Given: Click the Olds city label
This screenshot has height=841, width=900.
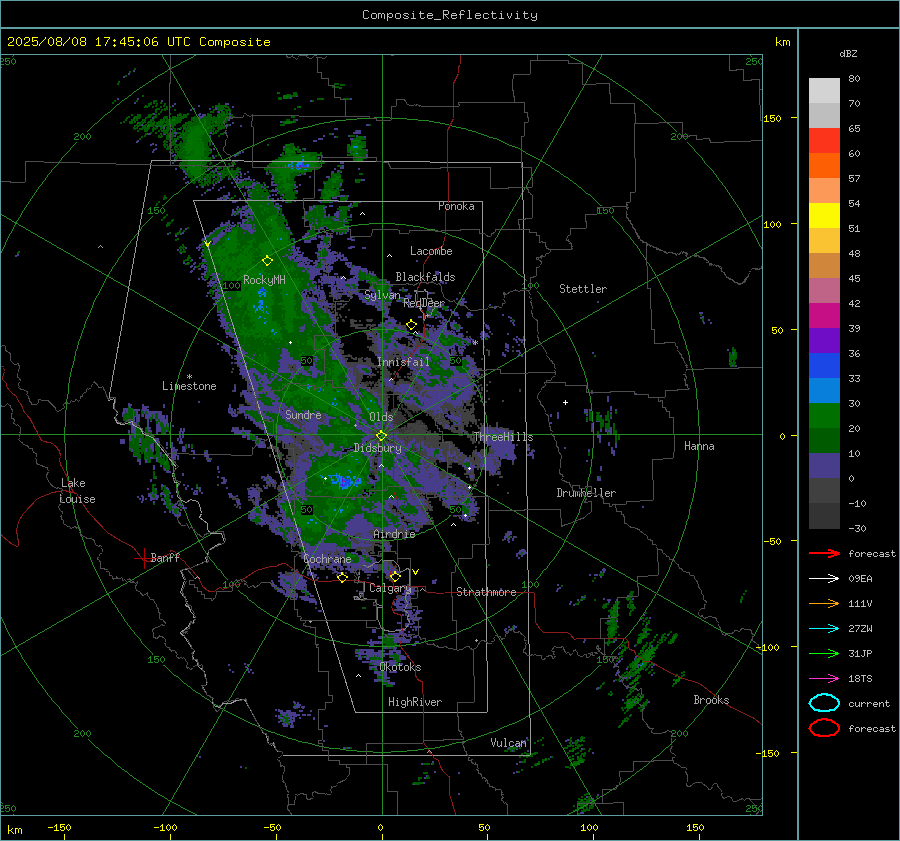Looking at the screenshot, I should (x=381, y=417).
